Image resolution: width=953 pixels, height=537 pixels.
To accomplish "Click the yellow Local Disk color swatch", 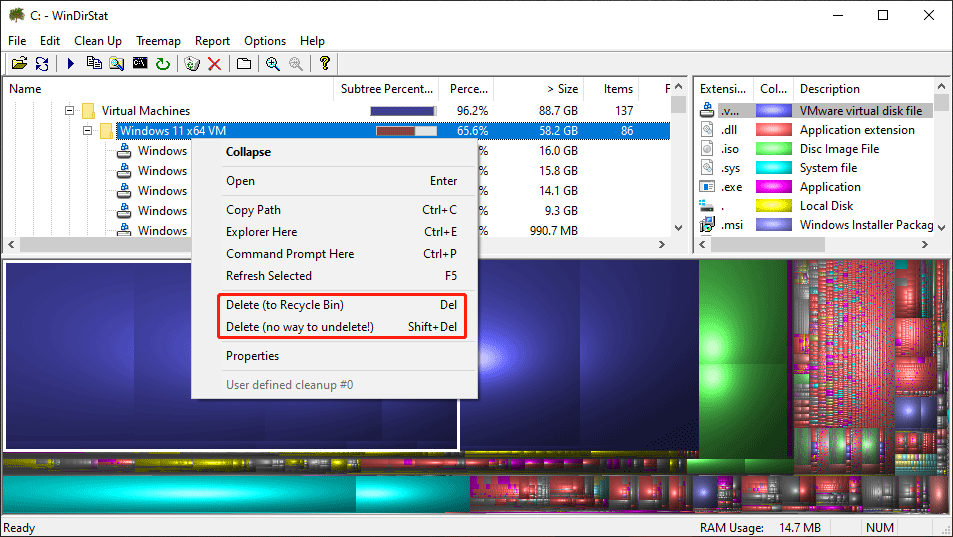I will (774, 206).
